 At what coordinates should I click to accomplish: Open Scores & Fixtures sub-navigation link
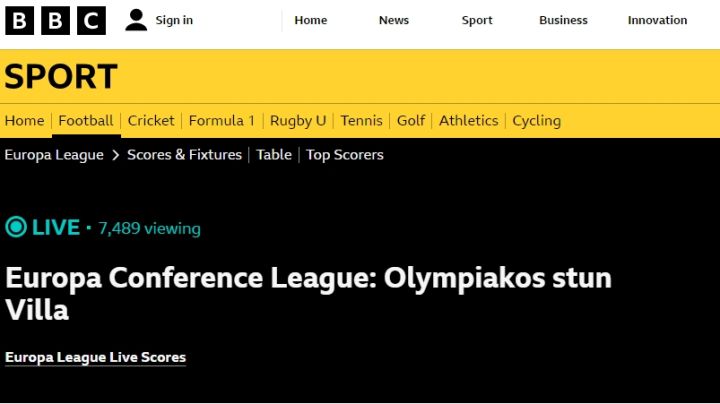tap(184, 155)
